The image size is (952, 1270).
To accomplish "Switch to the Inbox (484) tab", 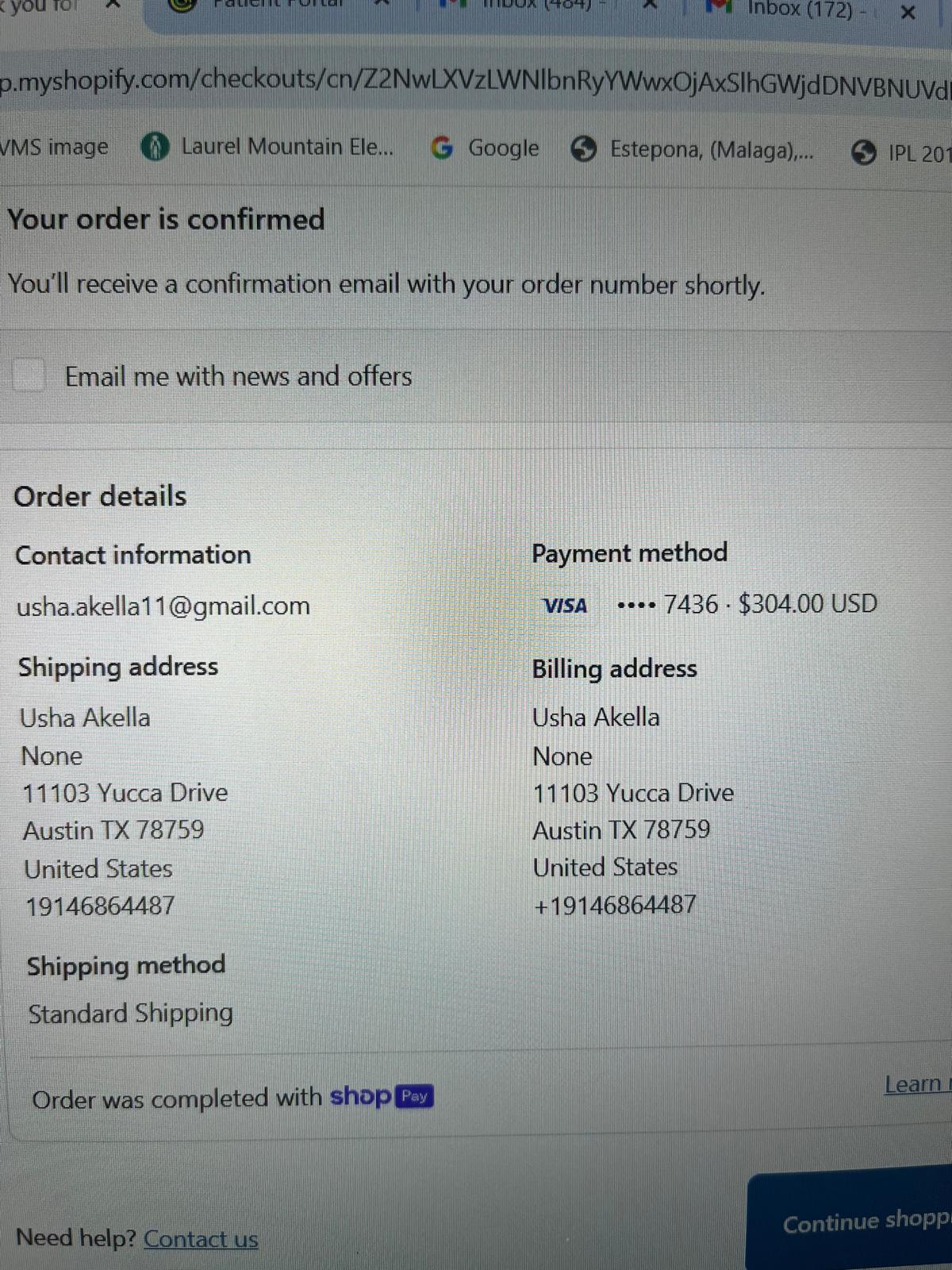I will tap(539, 4).
